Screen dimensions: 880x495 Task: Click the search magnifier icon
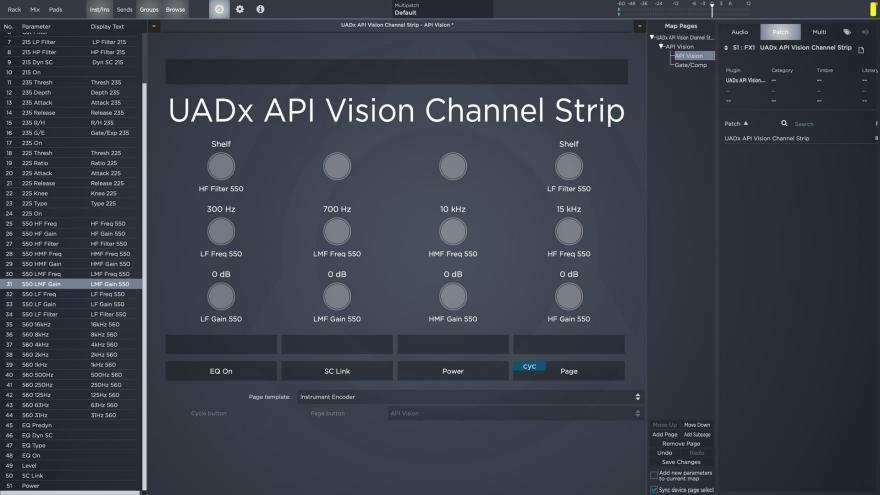coord(786,124)
